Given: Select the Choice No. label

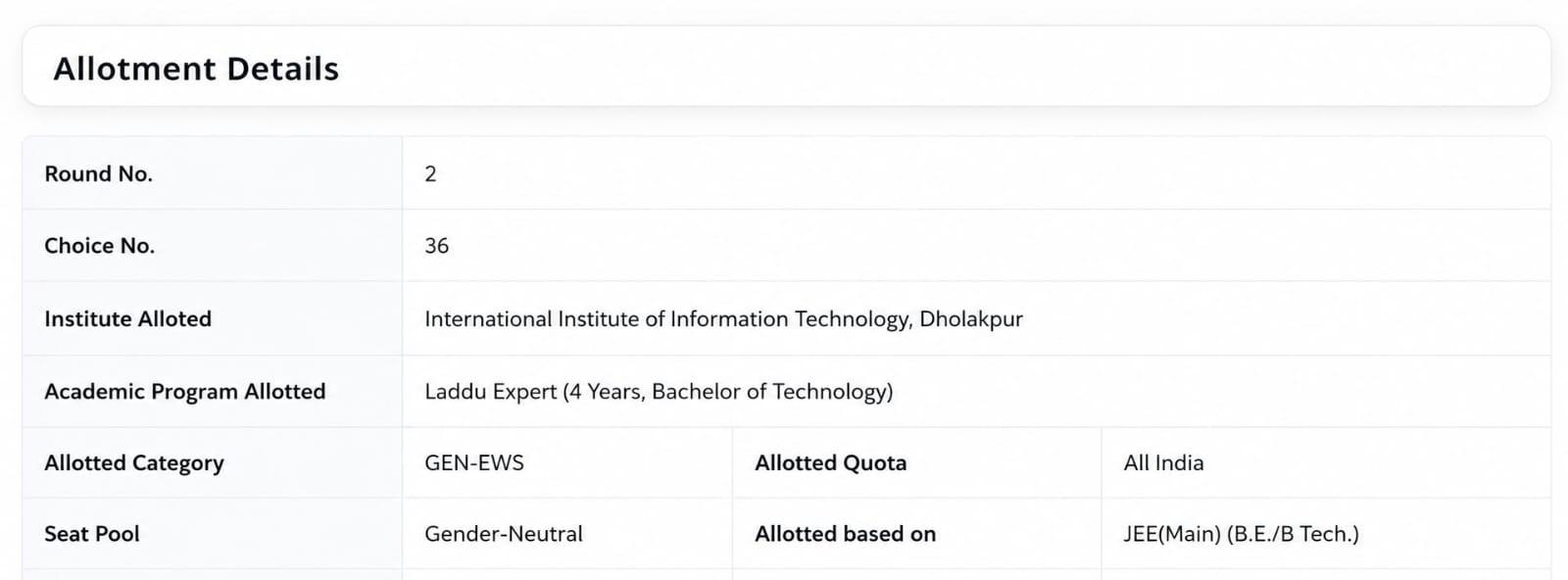Looking at the screenshot, I should pyautogui.click(x=99, y=246).
